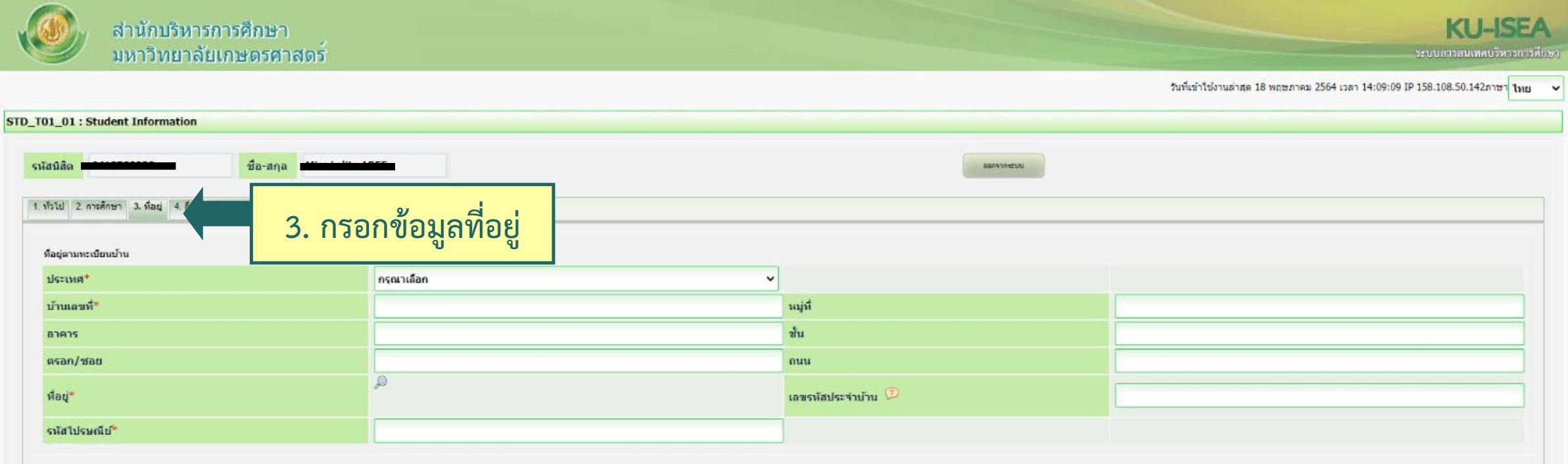The width and height of the screenshot is (1568, 464).
Task: Open the ภาษา language dropdown showing ไทย
Action: coord(1535,88)
